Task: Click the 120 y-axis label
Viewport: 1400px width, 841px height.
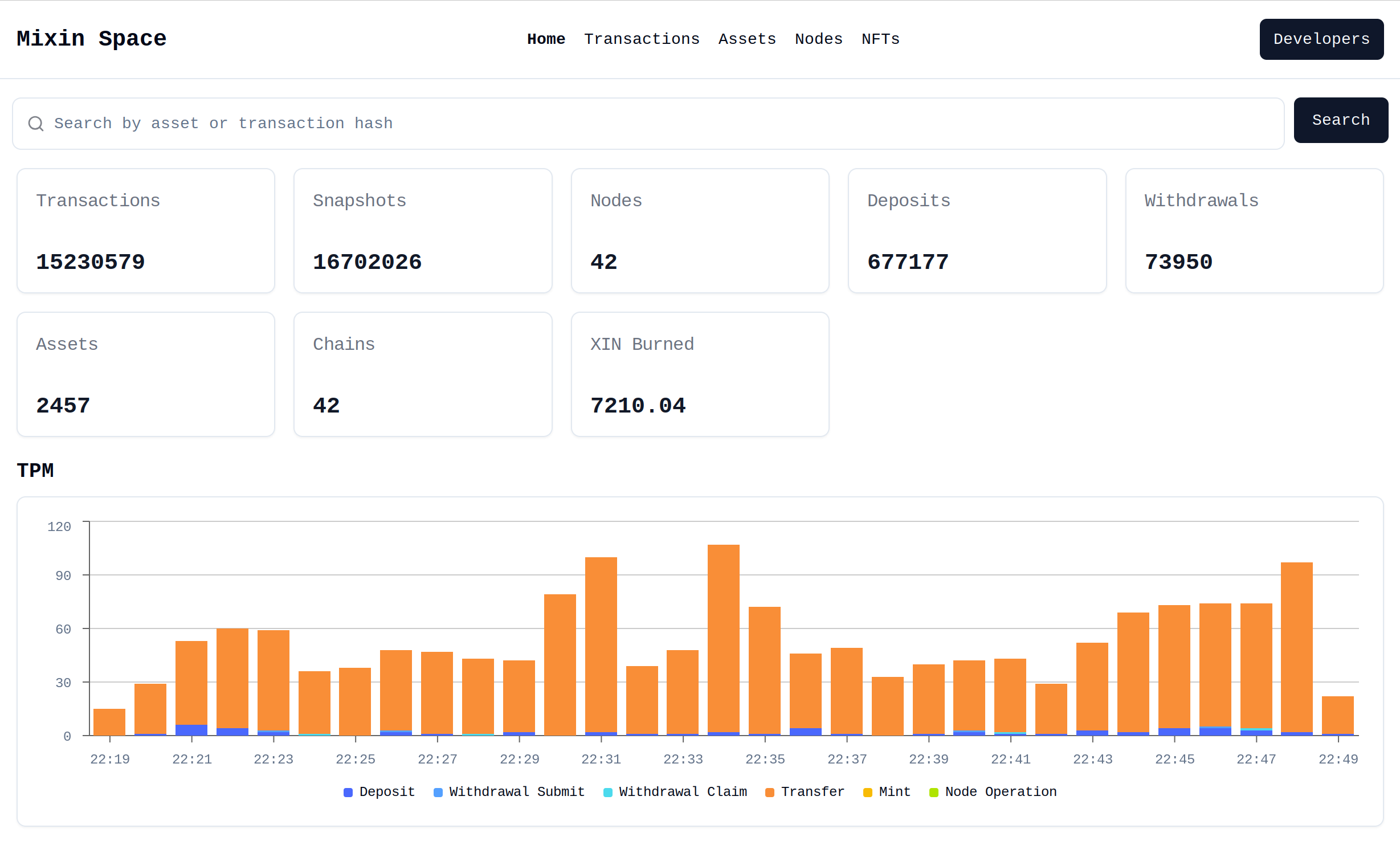Action: 59,526
